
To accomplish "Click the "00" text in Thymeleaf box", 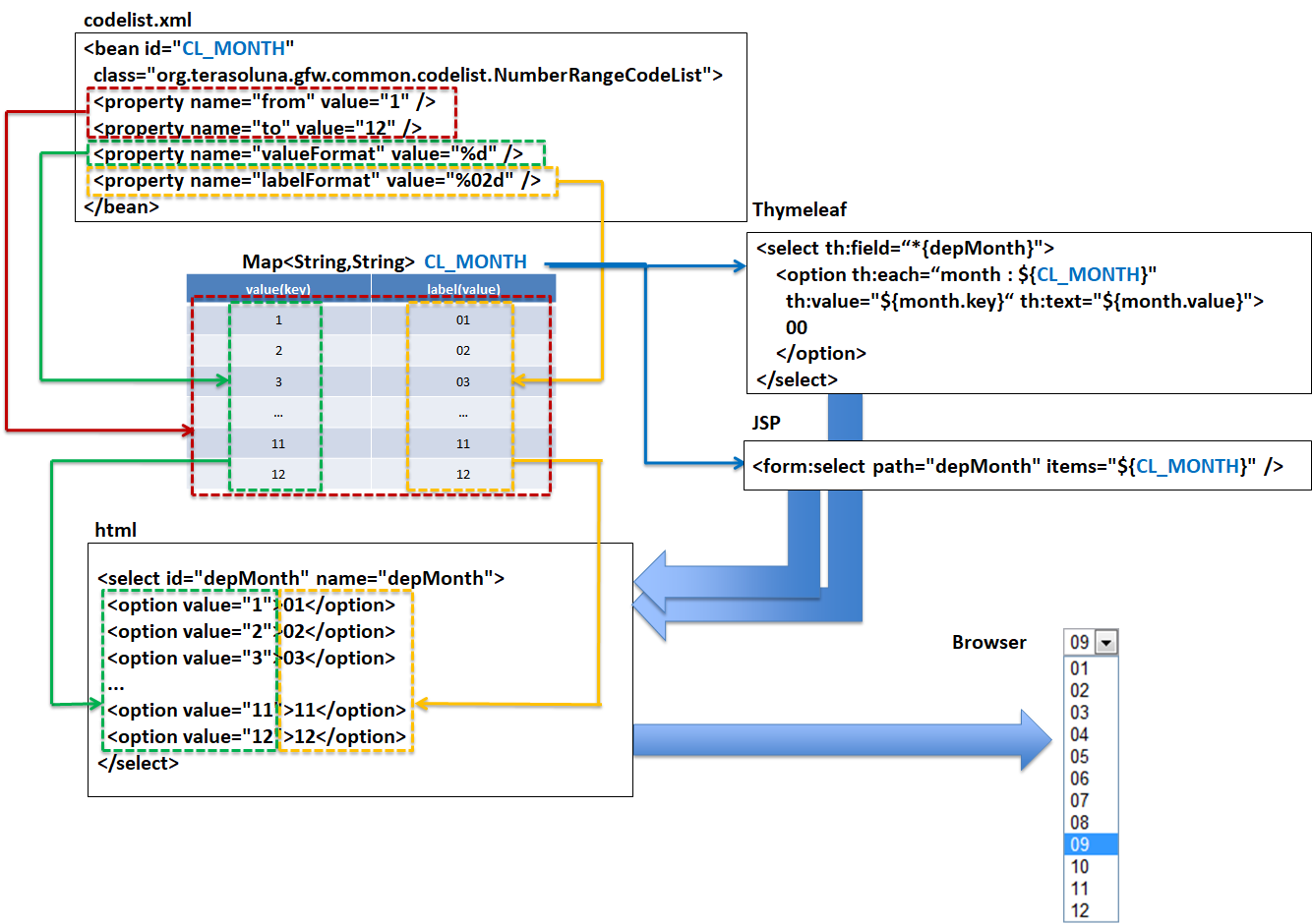I will point(797,327).
